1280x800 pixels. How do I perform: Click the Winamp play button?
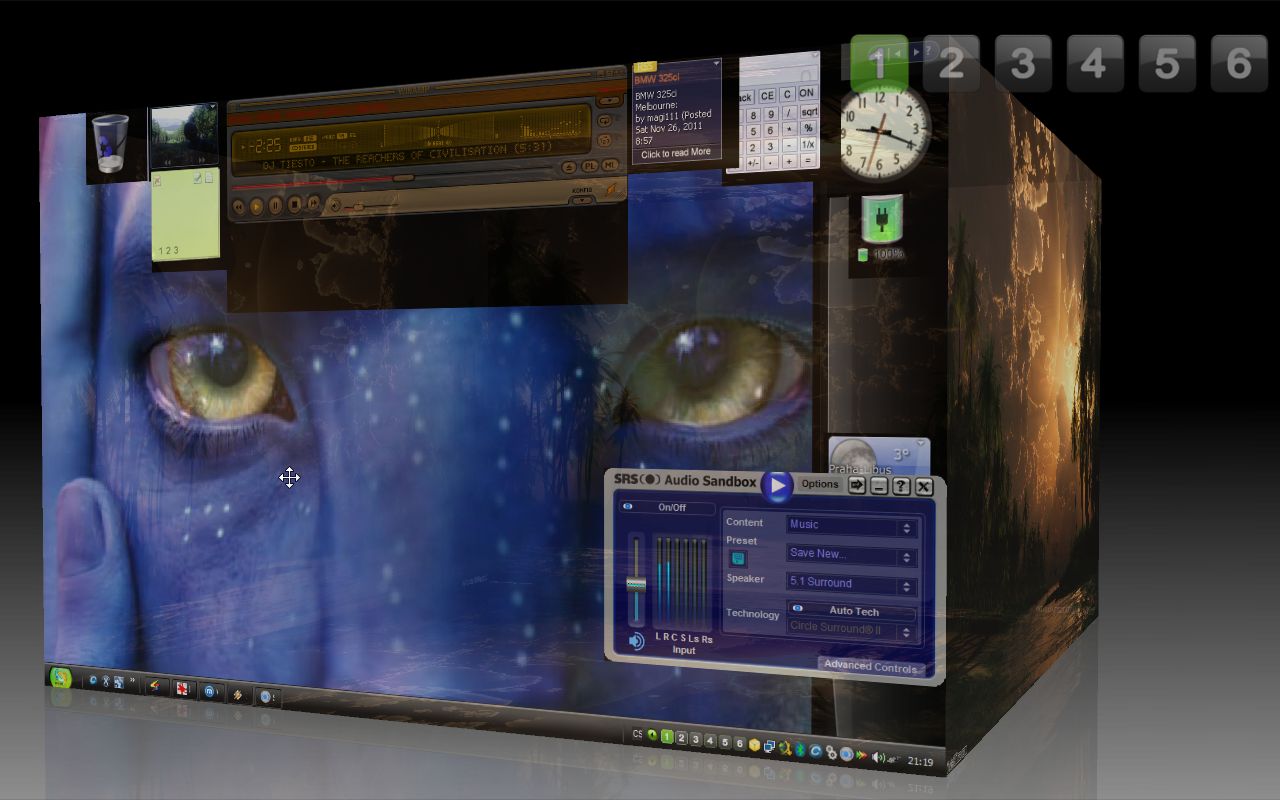tap(257, 206)
